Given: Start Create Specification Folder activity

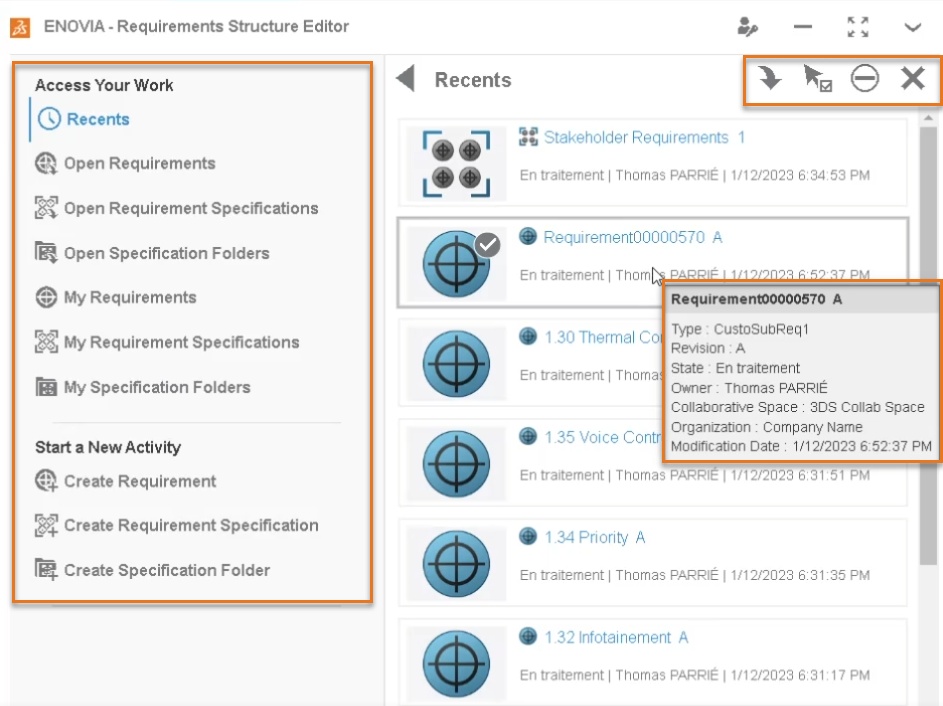Looking at the screenshot, I should point(167,570).
